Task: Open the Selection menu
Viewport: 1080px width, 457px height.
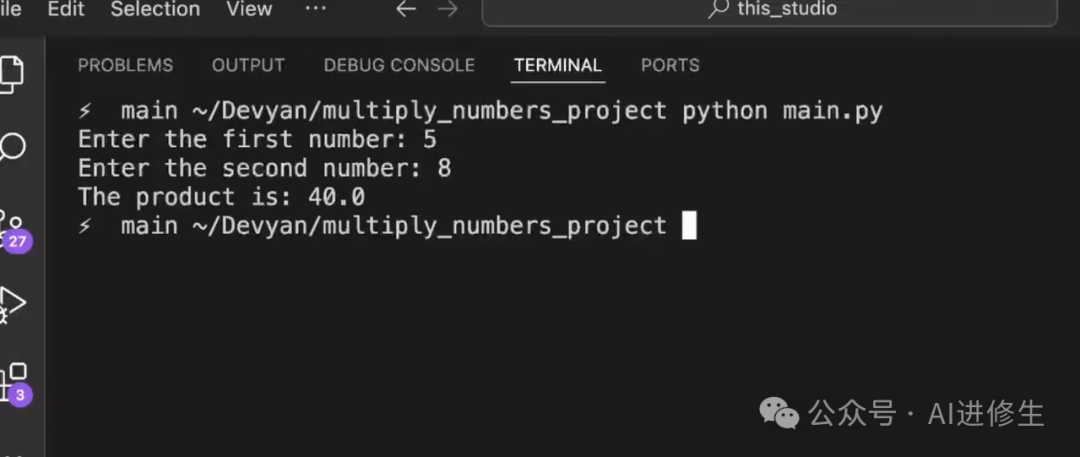Action: pyautogui.click(x=155, y=9)
